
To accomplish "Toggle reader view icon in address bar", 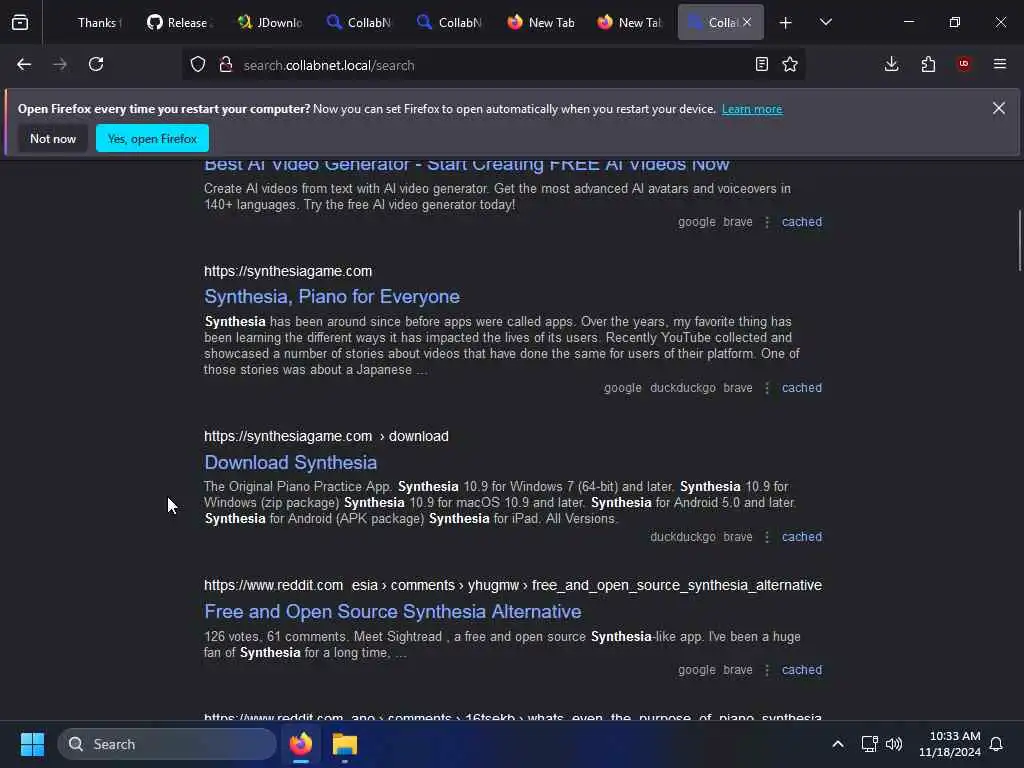I will pos(761,65).
